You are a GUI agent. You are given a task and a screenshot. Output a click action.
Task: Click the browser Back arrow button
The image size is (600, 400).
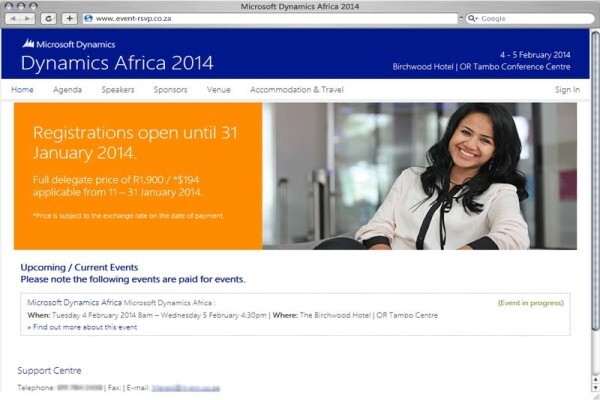(13, 18)
